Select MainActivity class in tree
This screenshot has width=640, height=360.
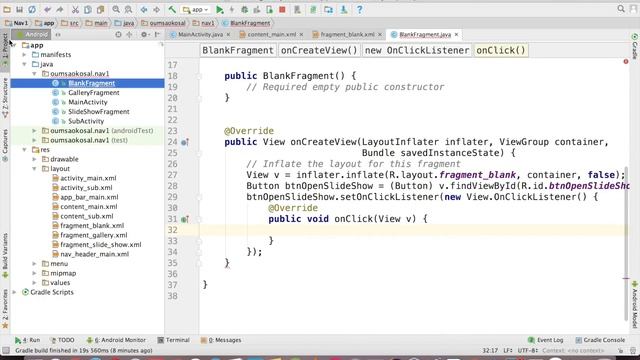click(x=87, y=102)
